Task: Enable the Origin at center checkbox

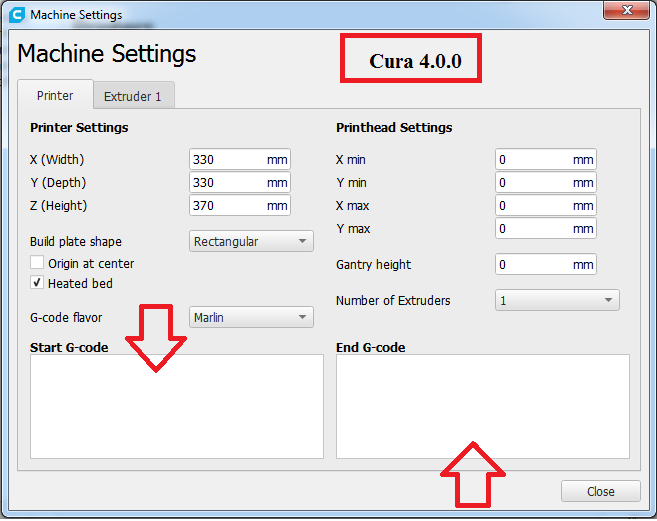Action: point(37,263)
